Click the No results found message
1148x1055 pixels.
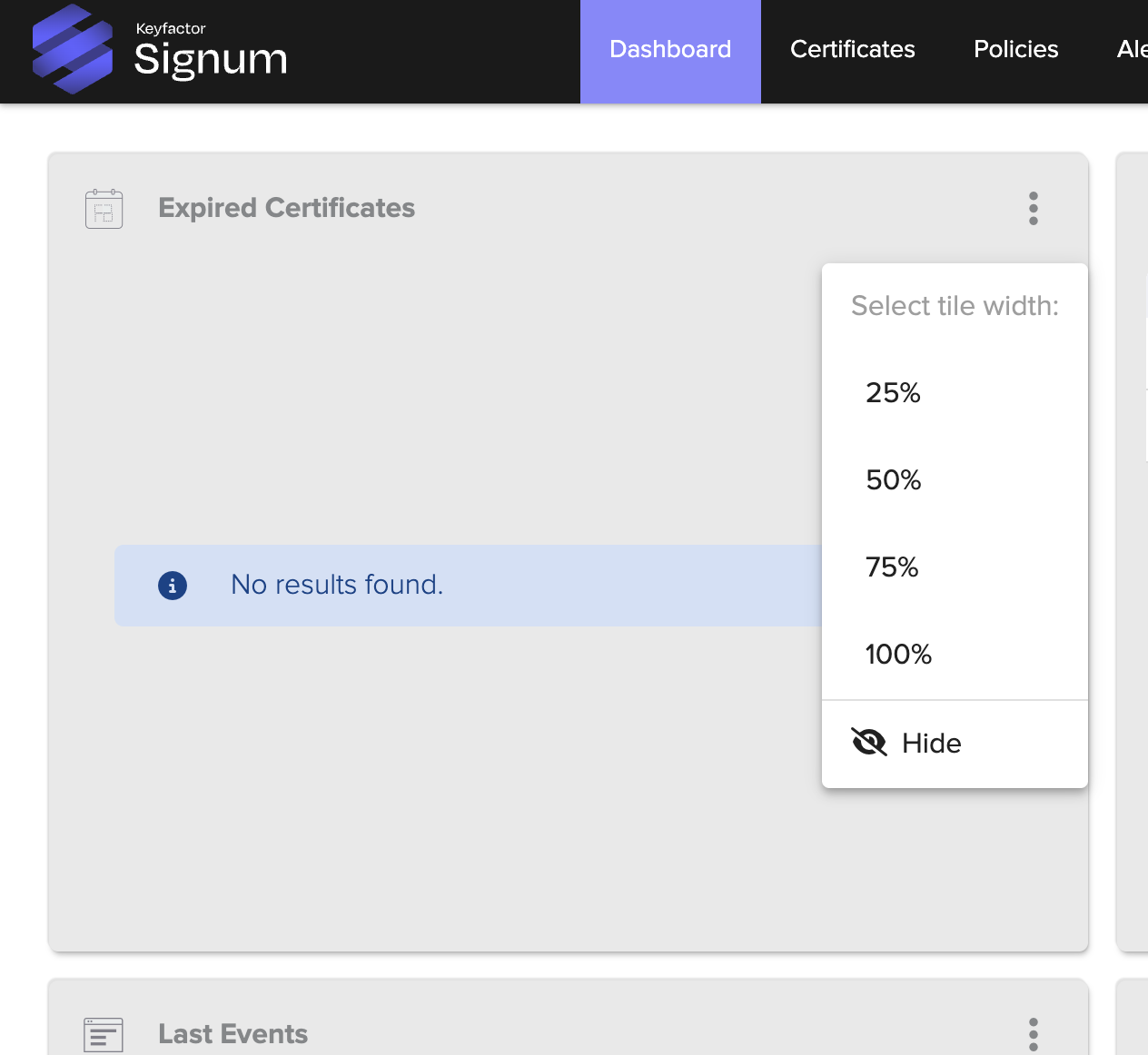pos(337,585)
